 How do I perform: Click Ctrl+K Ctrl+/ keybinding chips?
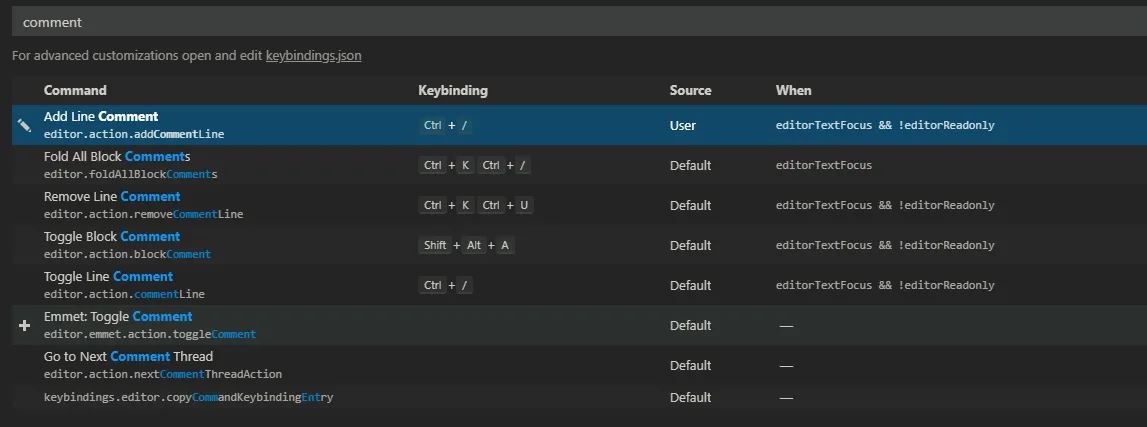475,165
